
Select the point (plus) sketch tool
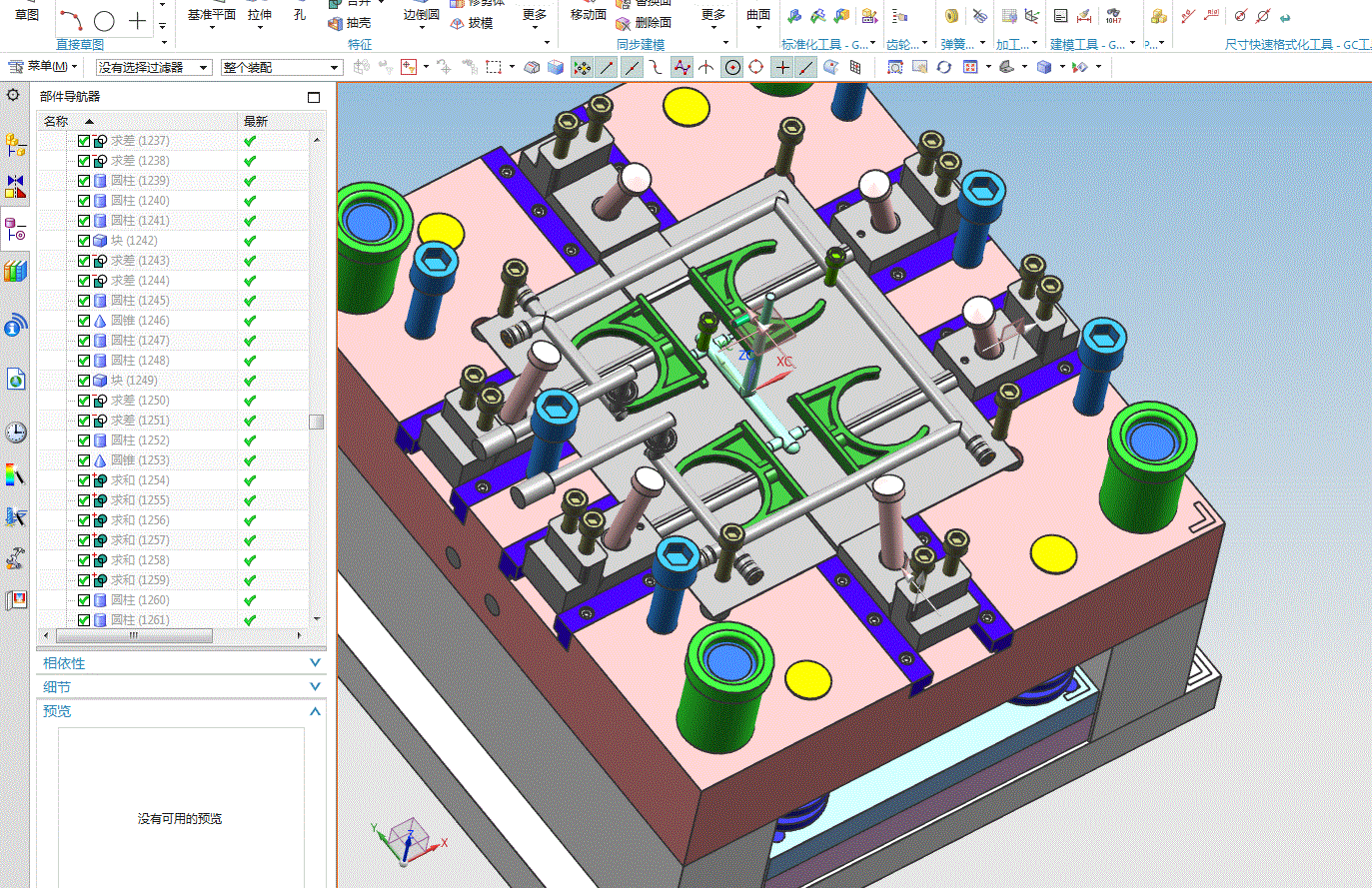tap(137, 20)
